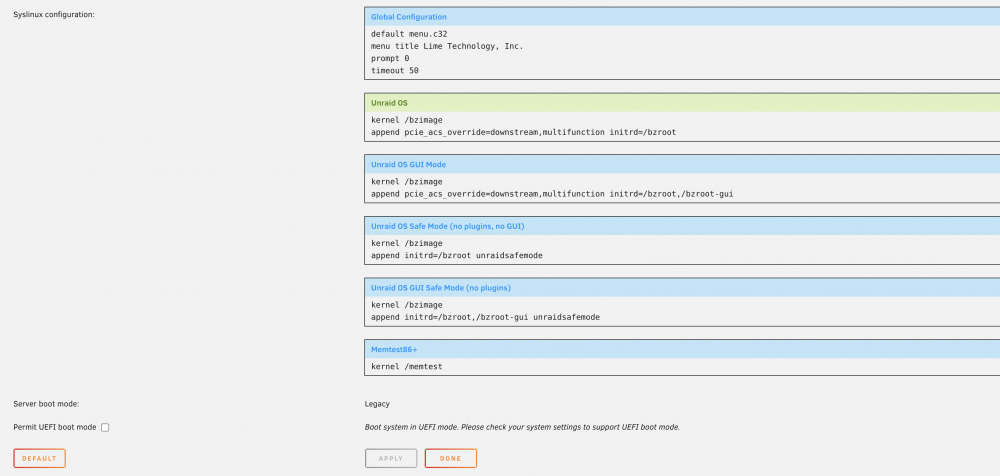
Task: Select the Unraid OS GUI Safe Mode header
Action: click(x=682, y=288)
